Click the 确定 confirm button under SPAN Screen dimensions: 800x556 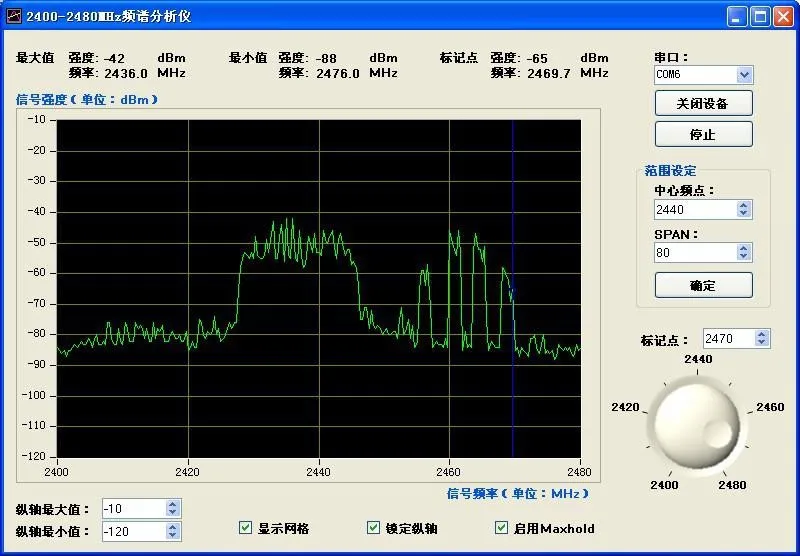pos(704,285)
